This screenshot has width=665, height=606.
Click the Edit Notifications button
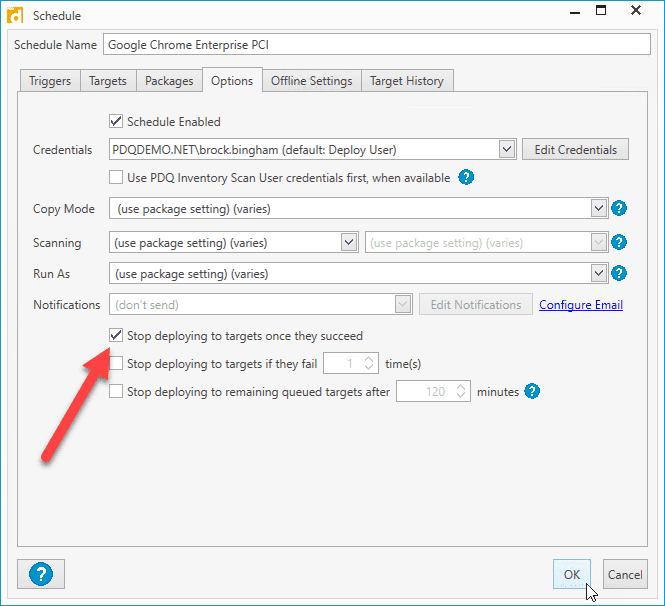click(x=476, y=304)
